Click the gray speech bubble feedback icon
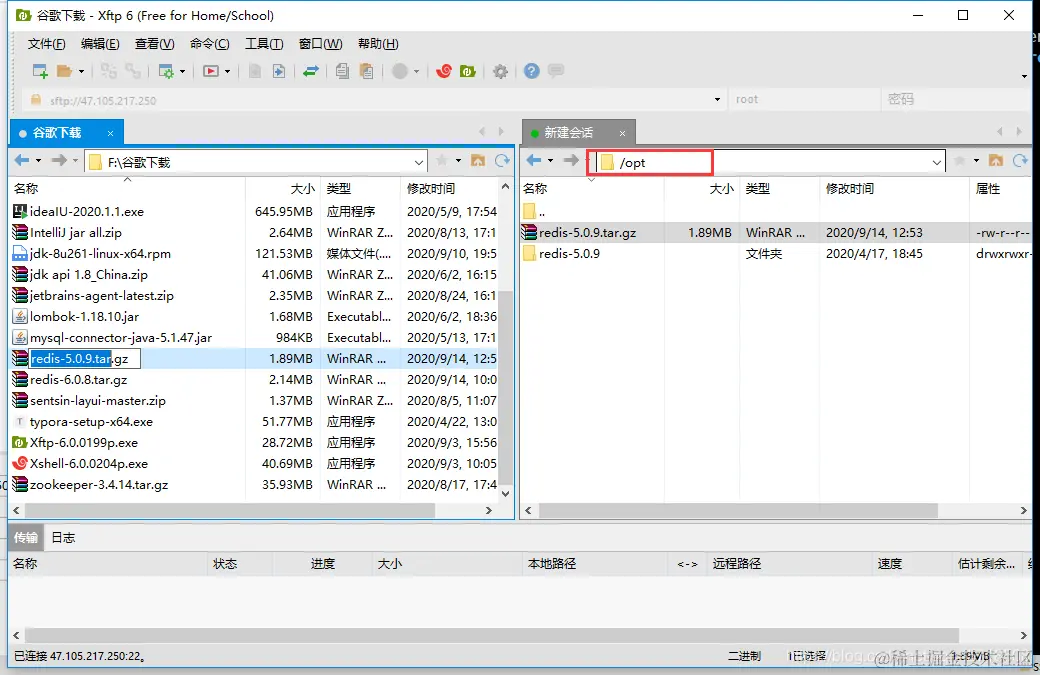 (556, 70)
